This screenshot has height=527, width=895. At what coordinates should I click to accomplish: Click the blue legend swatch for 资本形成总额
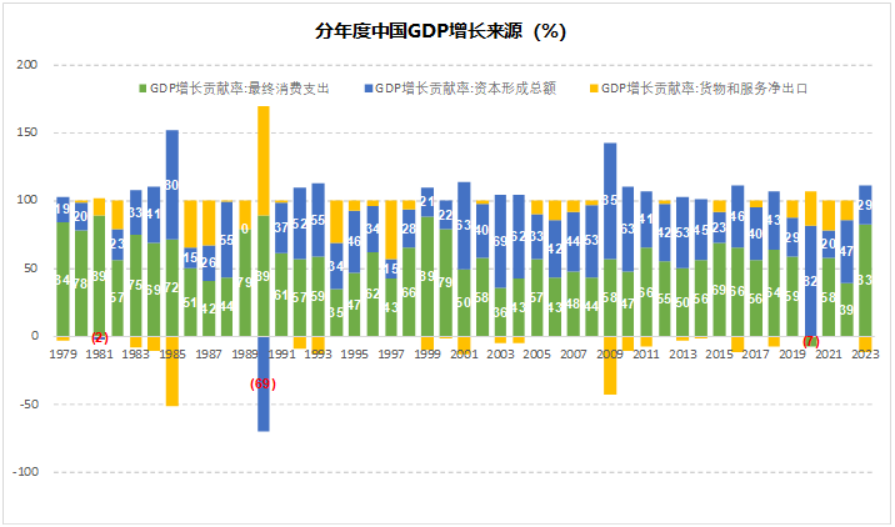point(369,88)
